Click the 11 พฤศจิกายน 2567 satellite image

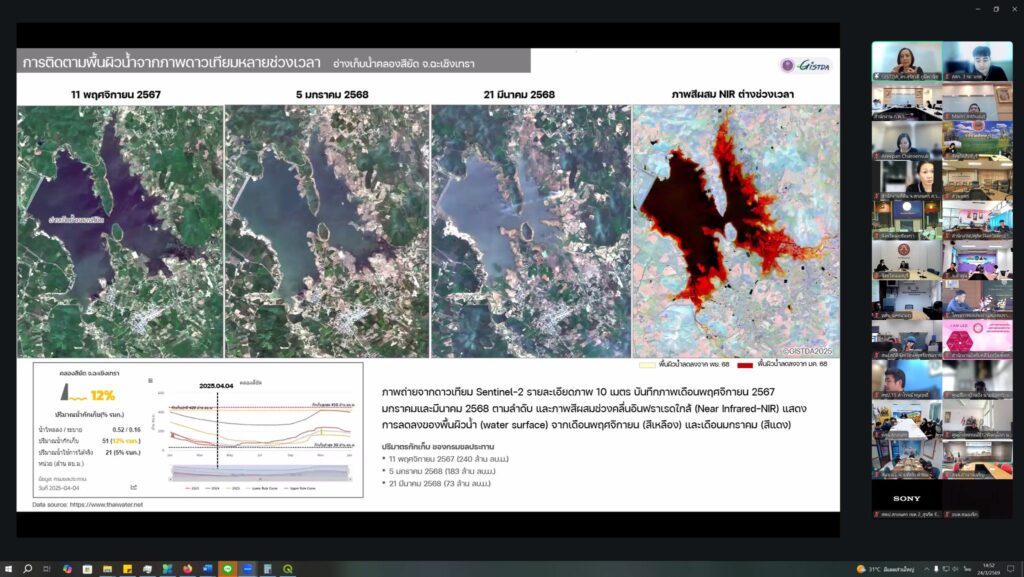[119, 230]
